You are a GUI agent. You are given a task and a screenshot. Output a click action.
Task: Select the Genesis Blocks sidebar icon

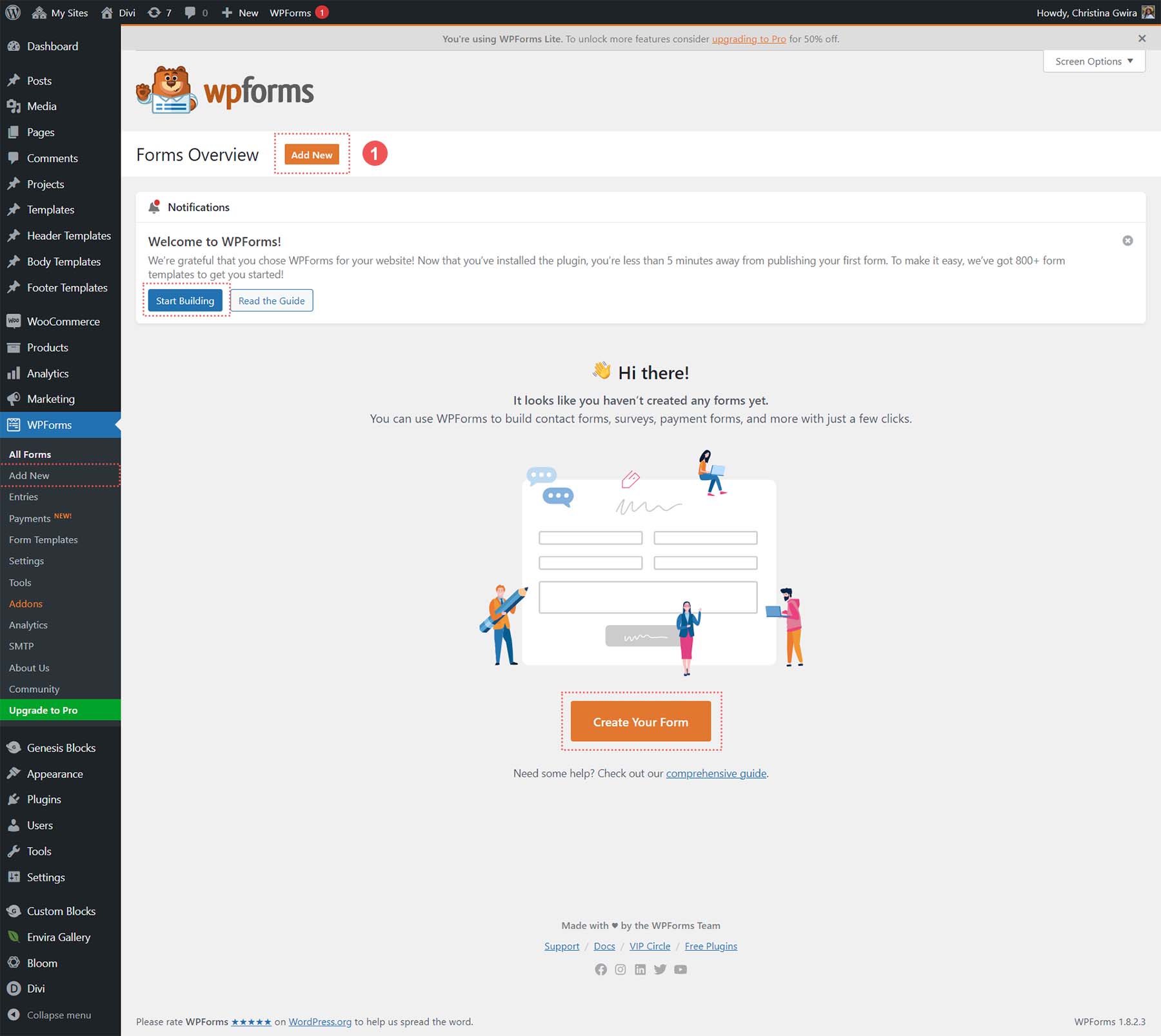click(14, 747)
